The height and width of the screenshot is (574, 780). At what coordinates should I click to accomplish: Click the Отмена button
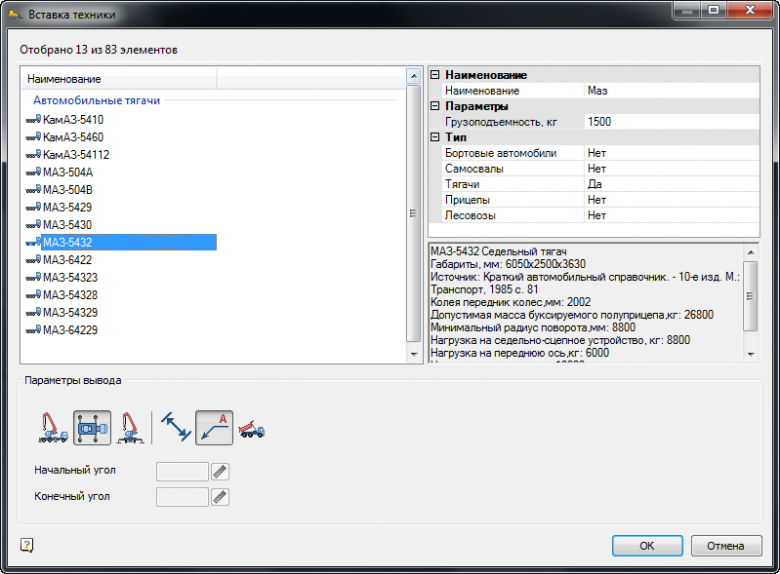tap(726, 546)
